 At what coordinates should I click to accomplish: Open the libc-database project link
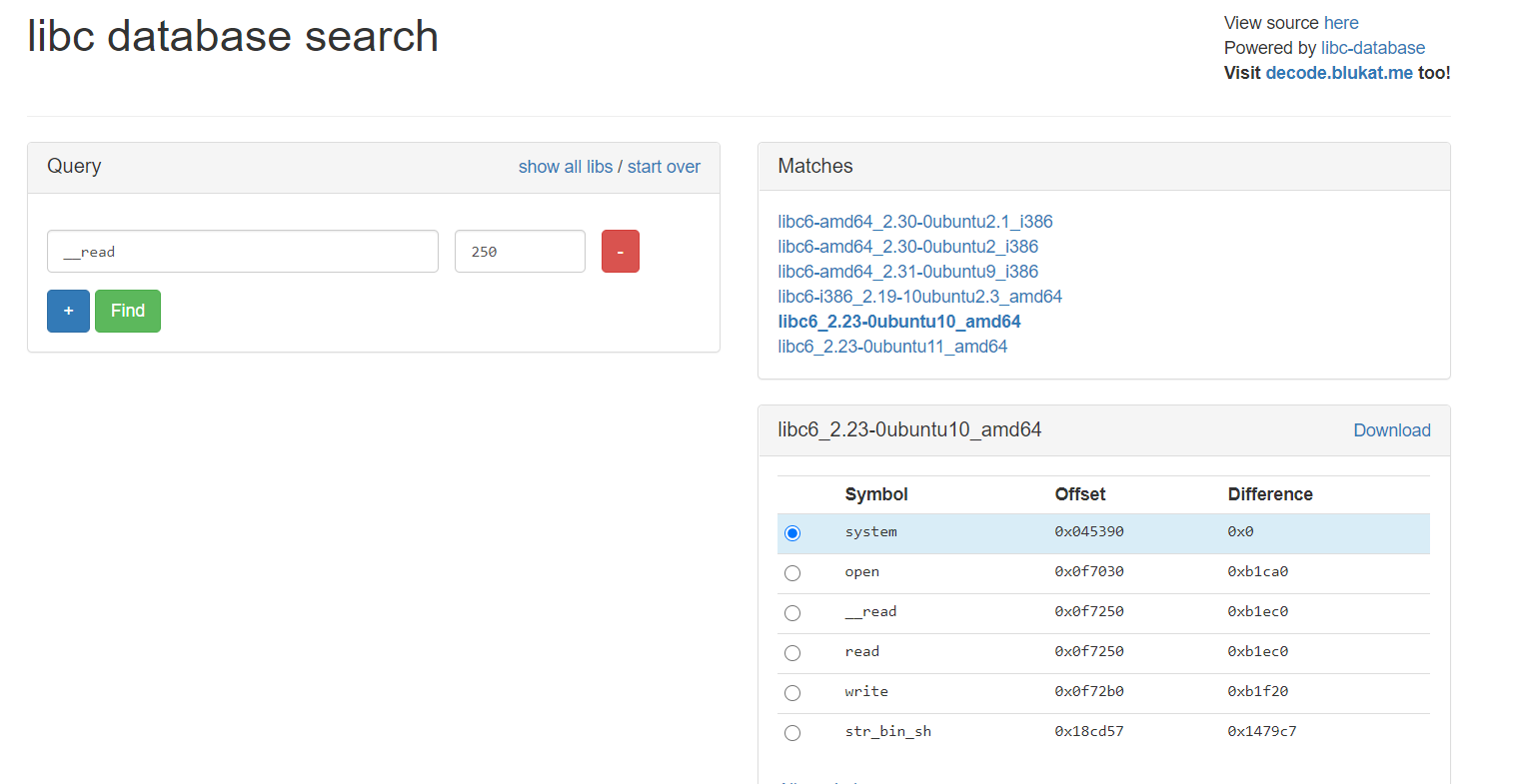coord(1372,48)
